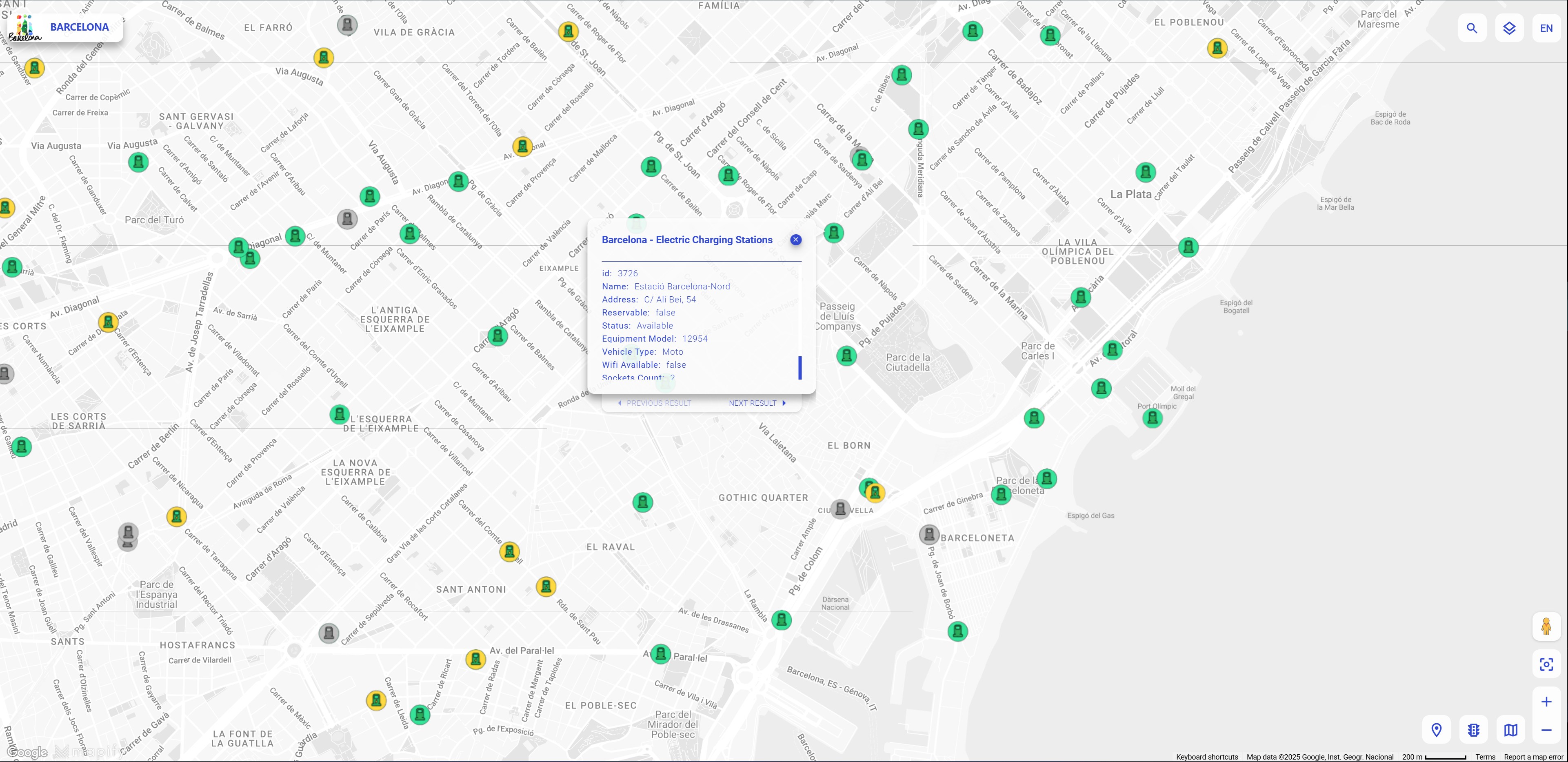Screen dimensions: 1568x762
Task: Select the gray marker in Hostafrancs
Action: (329, 633)
